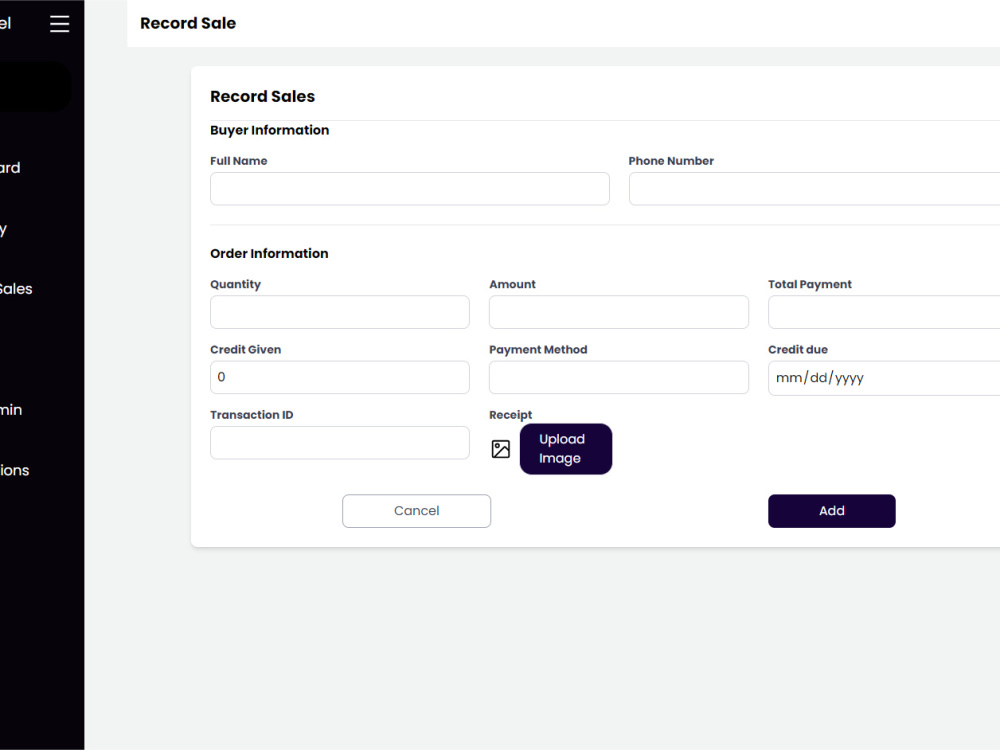Open the sidebar item ending in "min"
Image resolution: width=1000 pixels, height=750 pixels.
click(11, 409)
